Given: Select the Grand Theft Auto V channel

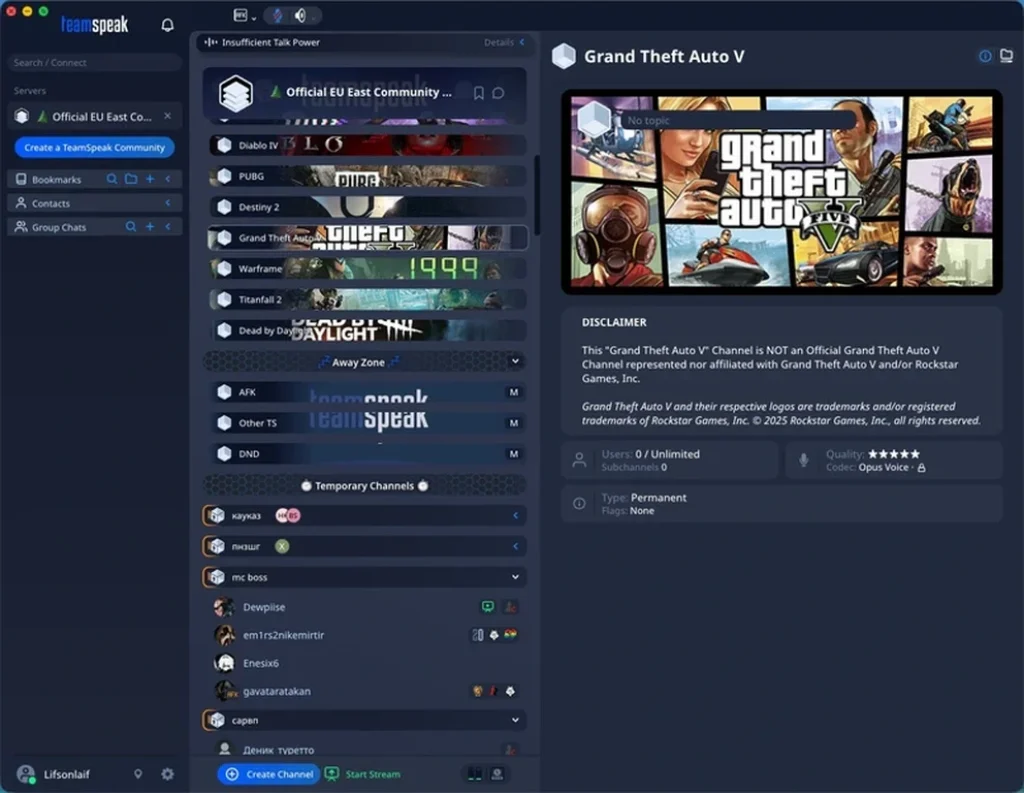Looking at the screenshot, I should (368, 238).
